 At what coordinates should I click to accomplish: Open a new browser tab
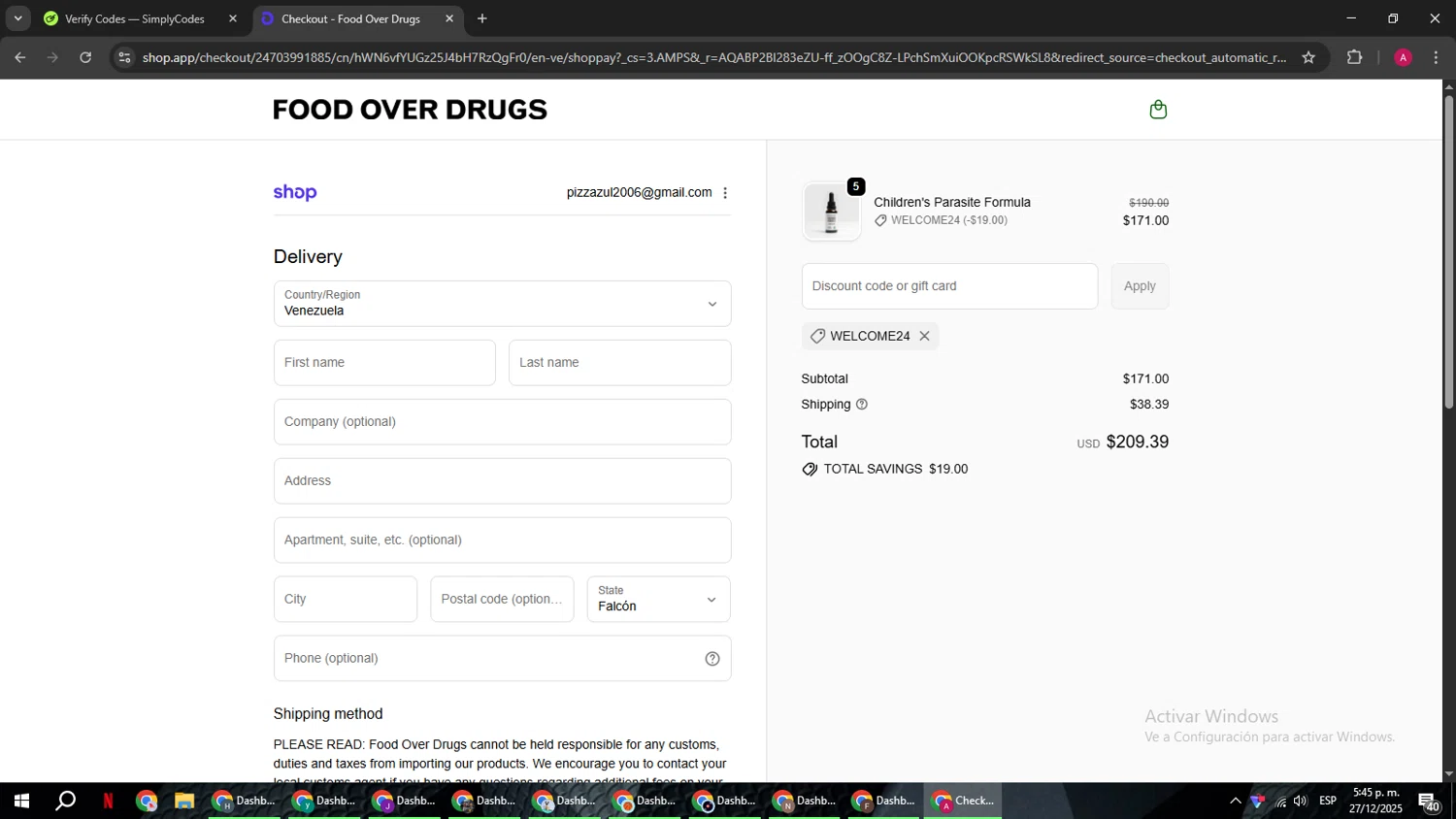[x=482, y=18]
